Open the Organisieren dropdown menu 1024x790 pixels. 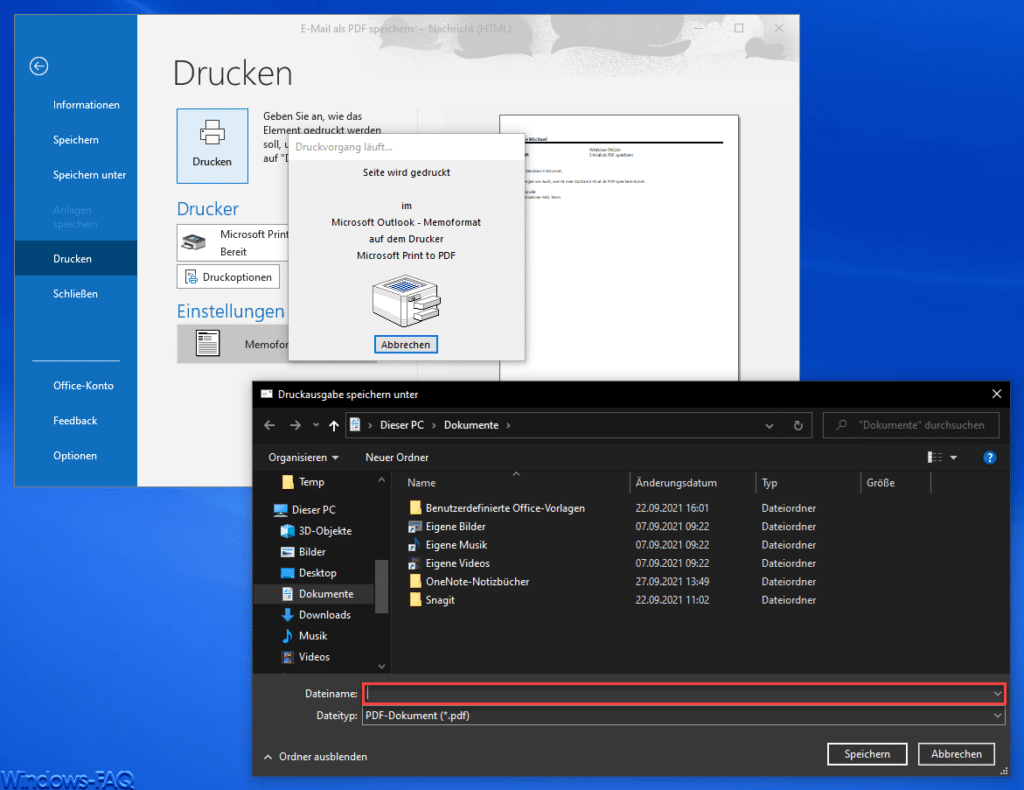pyautogui.click(x=303, y=458)
